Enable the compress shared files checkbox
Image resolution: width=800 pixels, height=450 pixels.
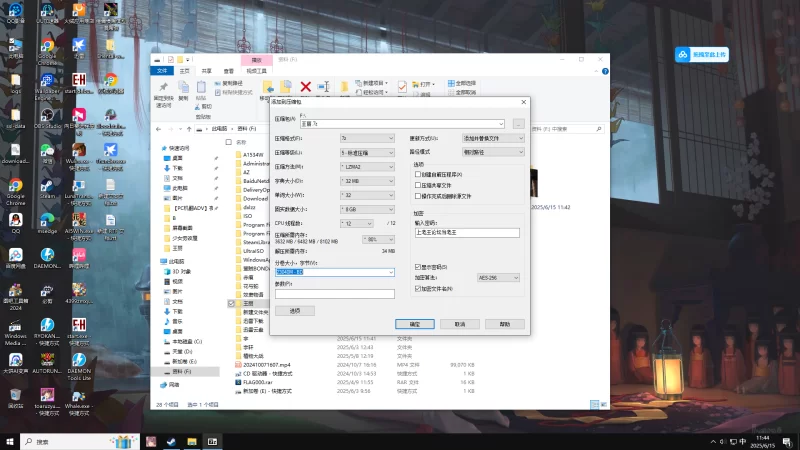coord(418,185)
